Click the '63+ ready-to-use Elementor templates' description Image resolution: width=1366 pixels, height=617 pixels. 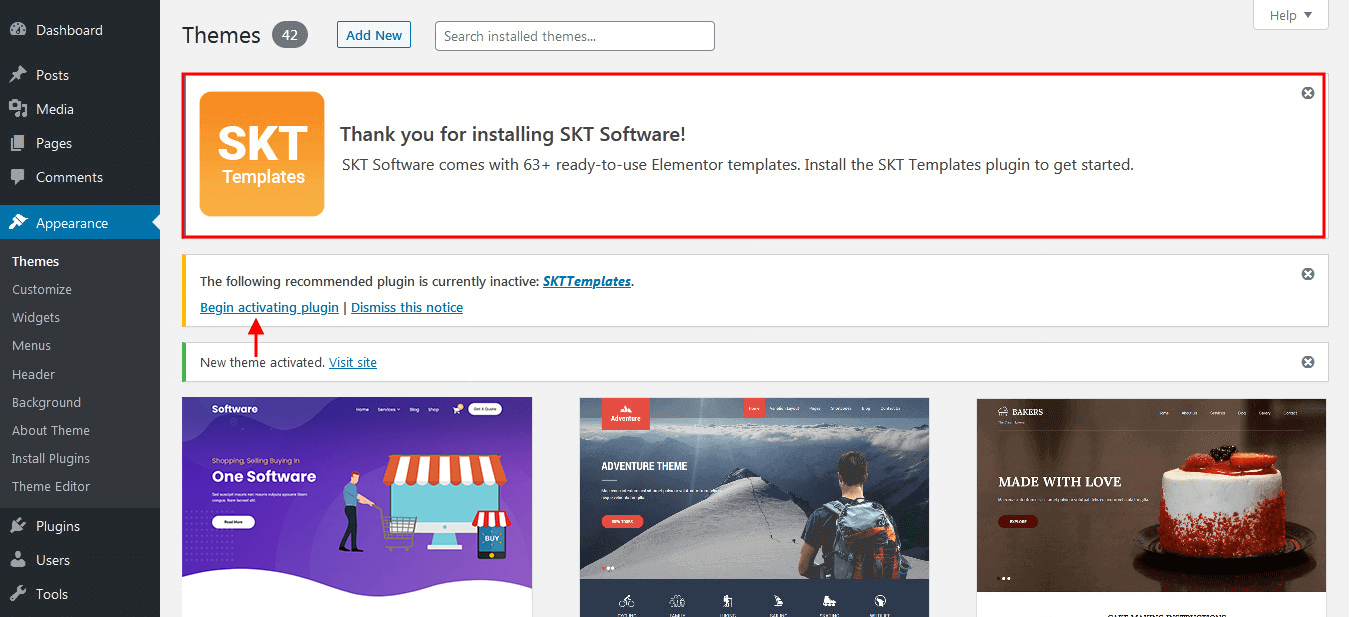pos(738,164)
